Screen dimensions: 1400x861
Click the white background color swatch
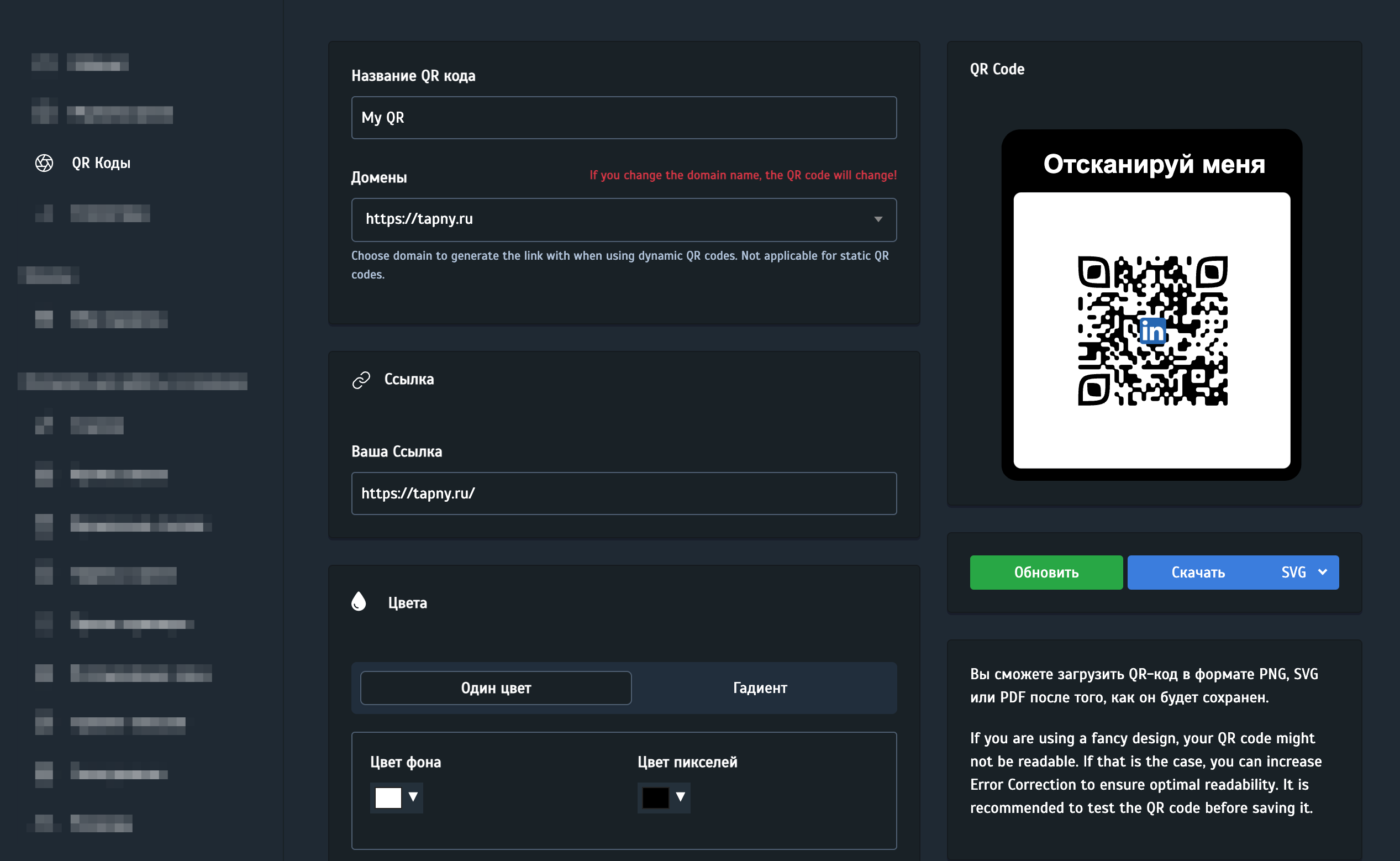tap(388, 798)
